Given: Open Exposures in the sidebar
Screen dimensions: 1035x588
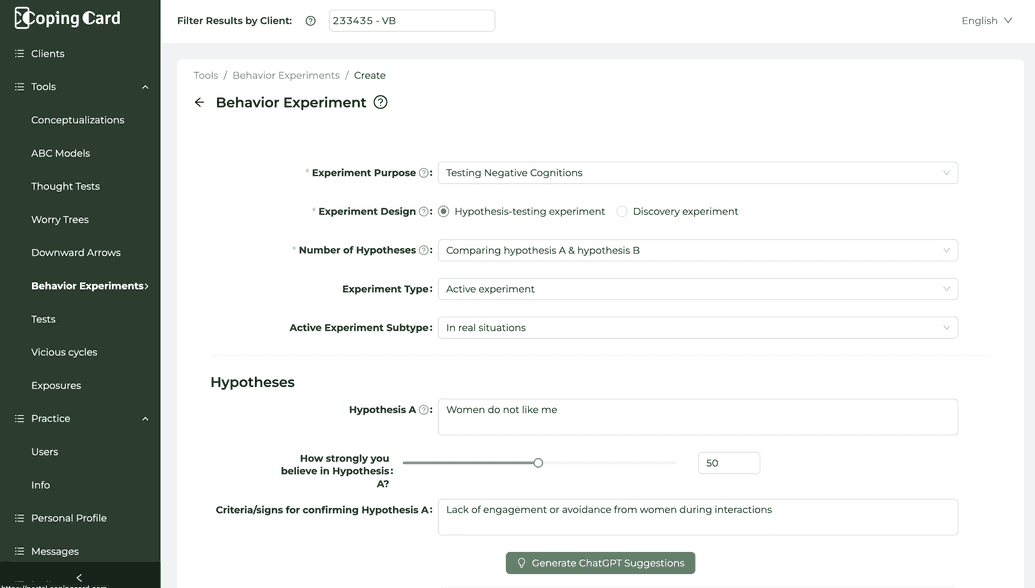Looking at the screenshot, I should pos(56,385).
